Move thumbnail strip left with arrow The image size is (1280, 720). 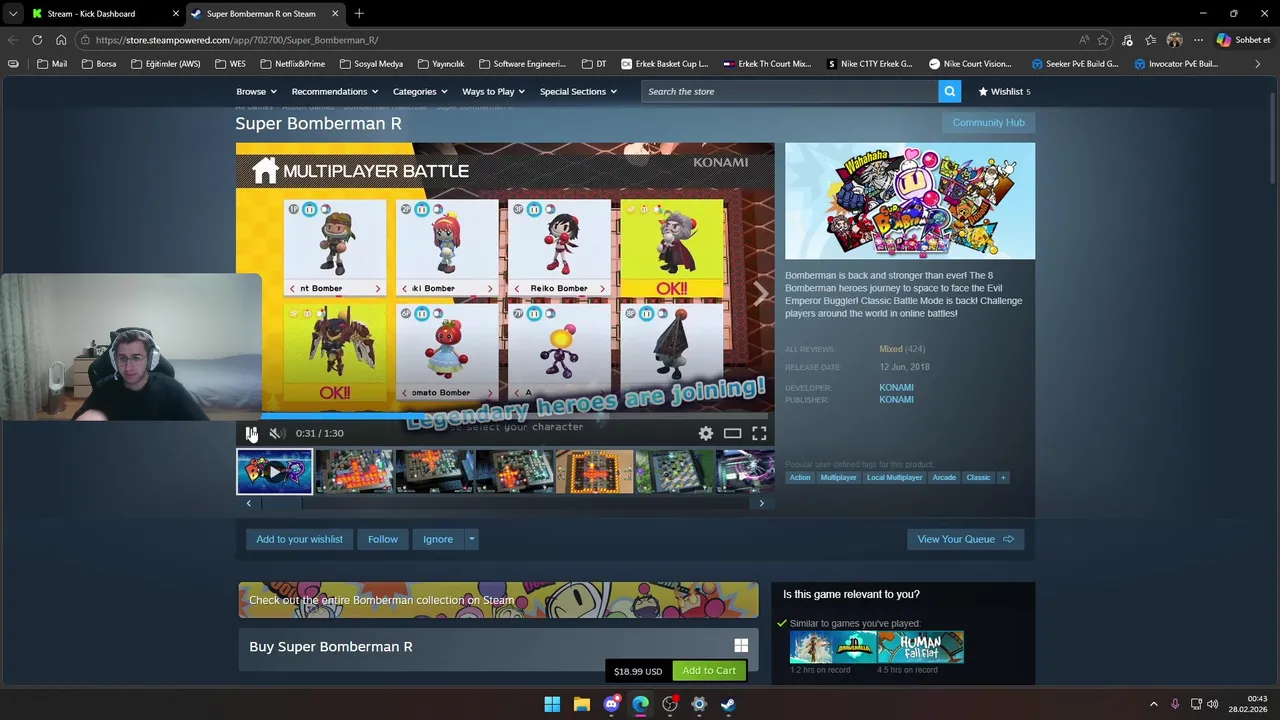click(249, 503)
